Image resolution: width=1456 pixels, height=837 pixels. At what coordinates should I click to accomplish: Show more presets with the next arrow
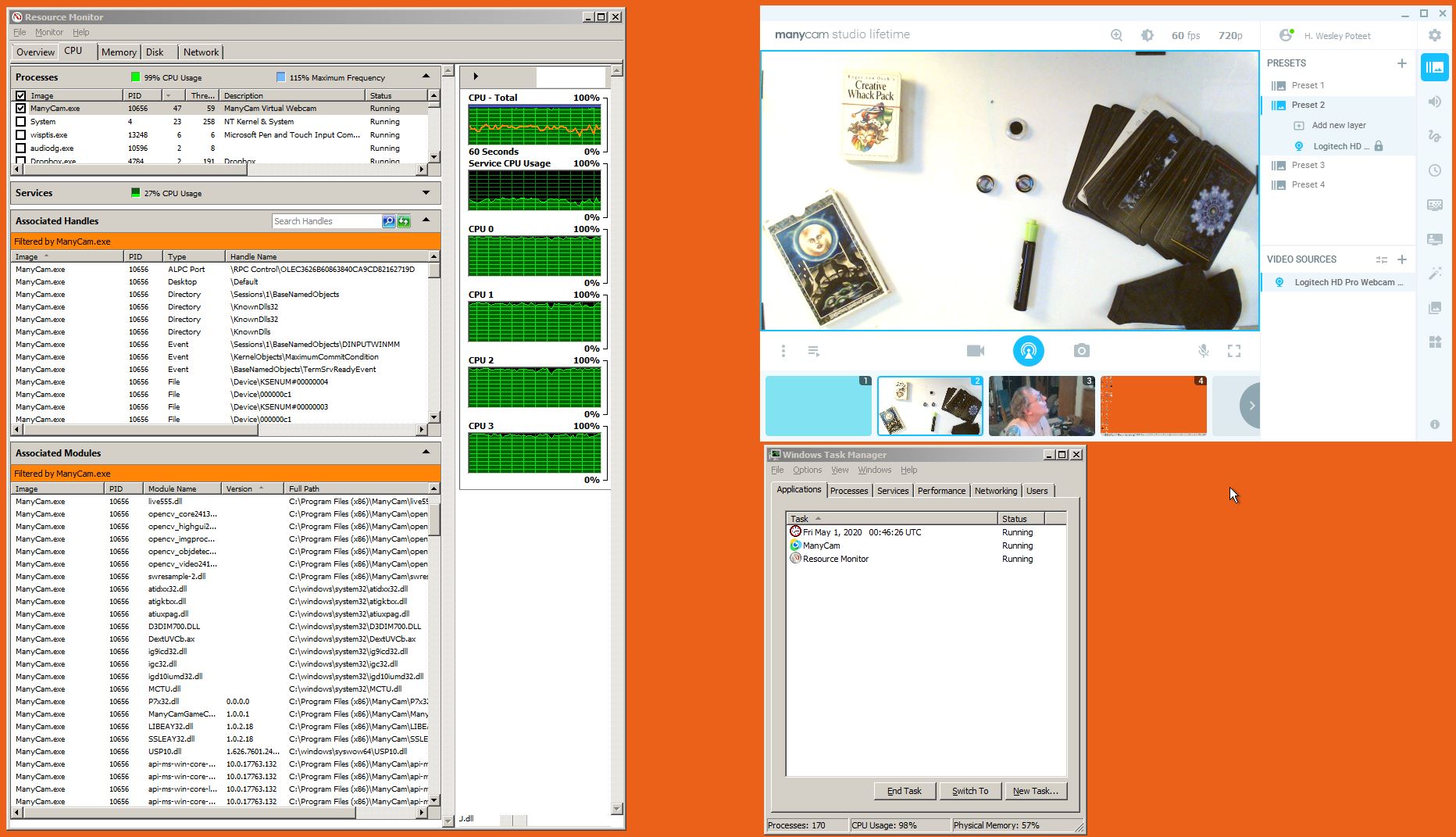click(x=1251, y=406)
